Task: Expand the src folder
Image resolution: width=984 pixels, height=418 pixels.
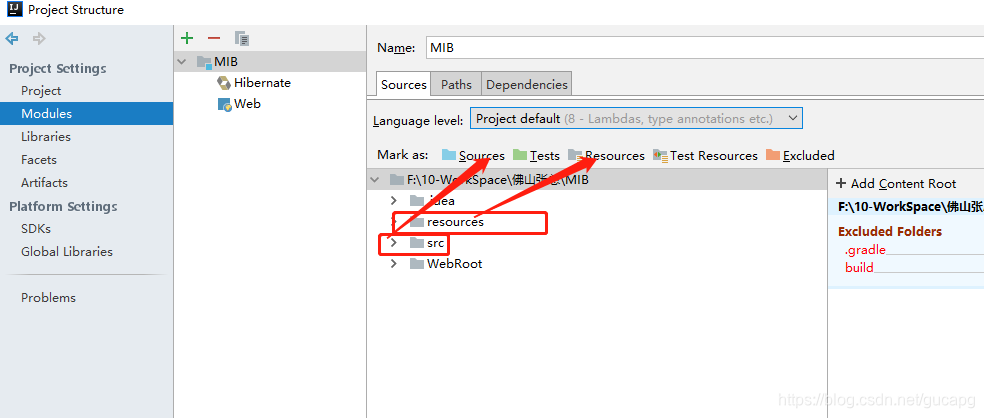Action: (x=393, y=242)
